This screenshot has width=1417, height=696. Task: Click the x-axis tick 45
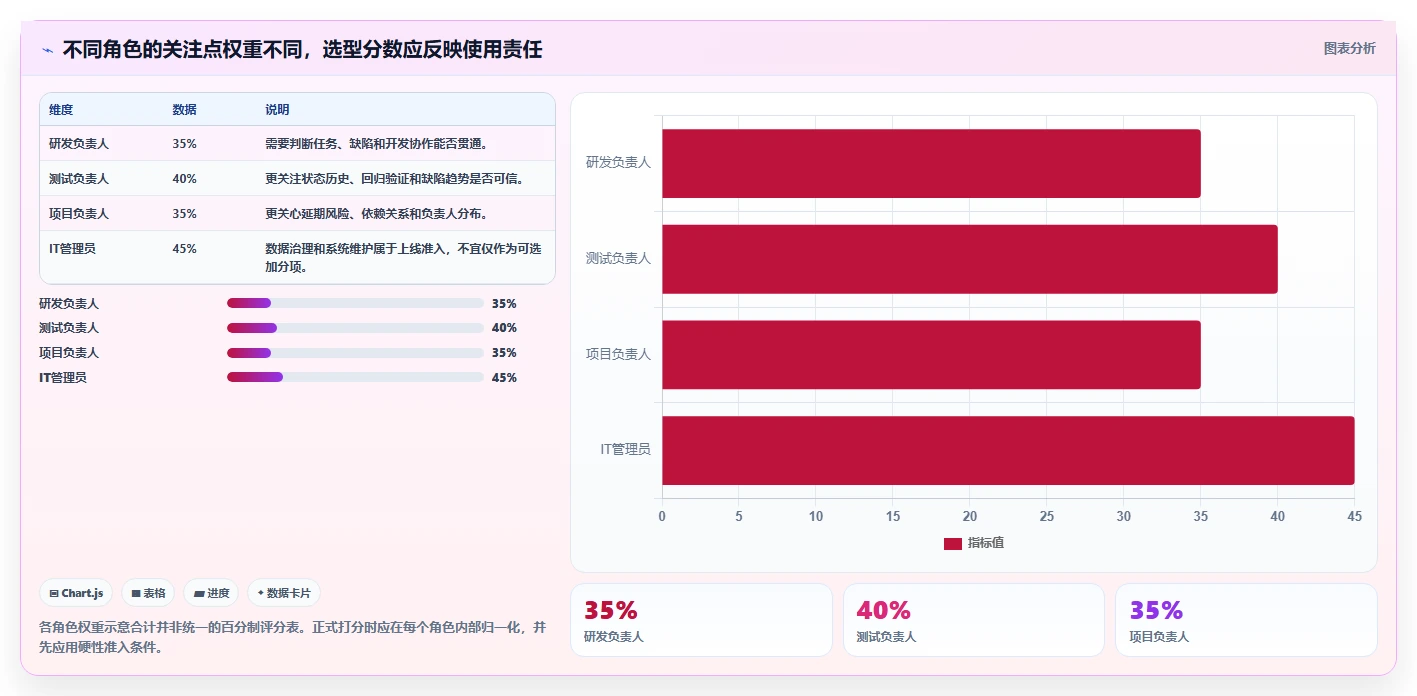point(1354,516)
